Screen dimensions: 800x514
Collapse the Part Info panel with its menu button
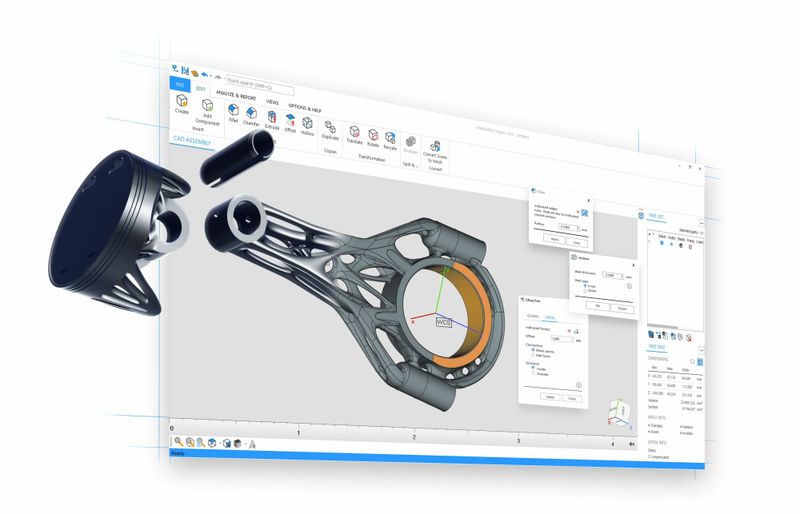point(701,350)
